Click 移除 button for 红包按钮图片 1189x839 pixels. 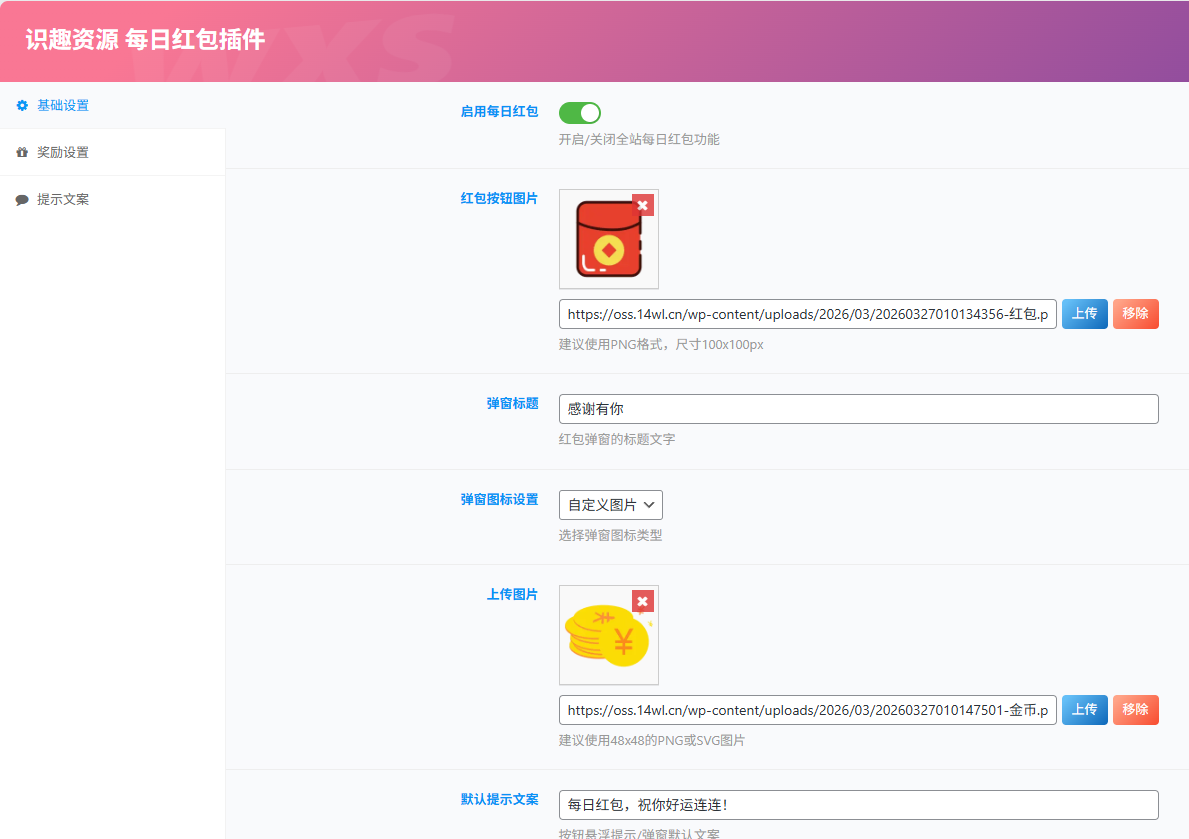(x=1135, y=314)
